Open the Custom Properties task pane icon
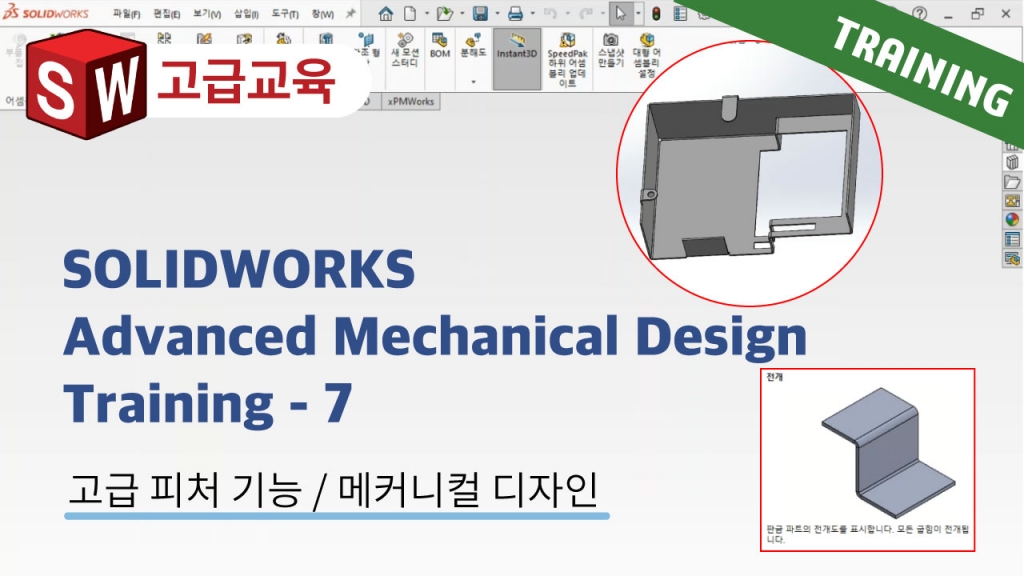Screen dimensions: 1024x576 [x=1012, y=240]
